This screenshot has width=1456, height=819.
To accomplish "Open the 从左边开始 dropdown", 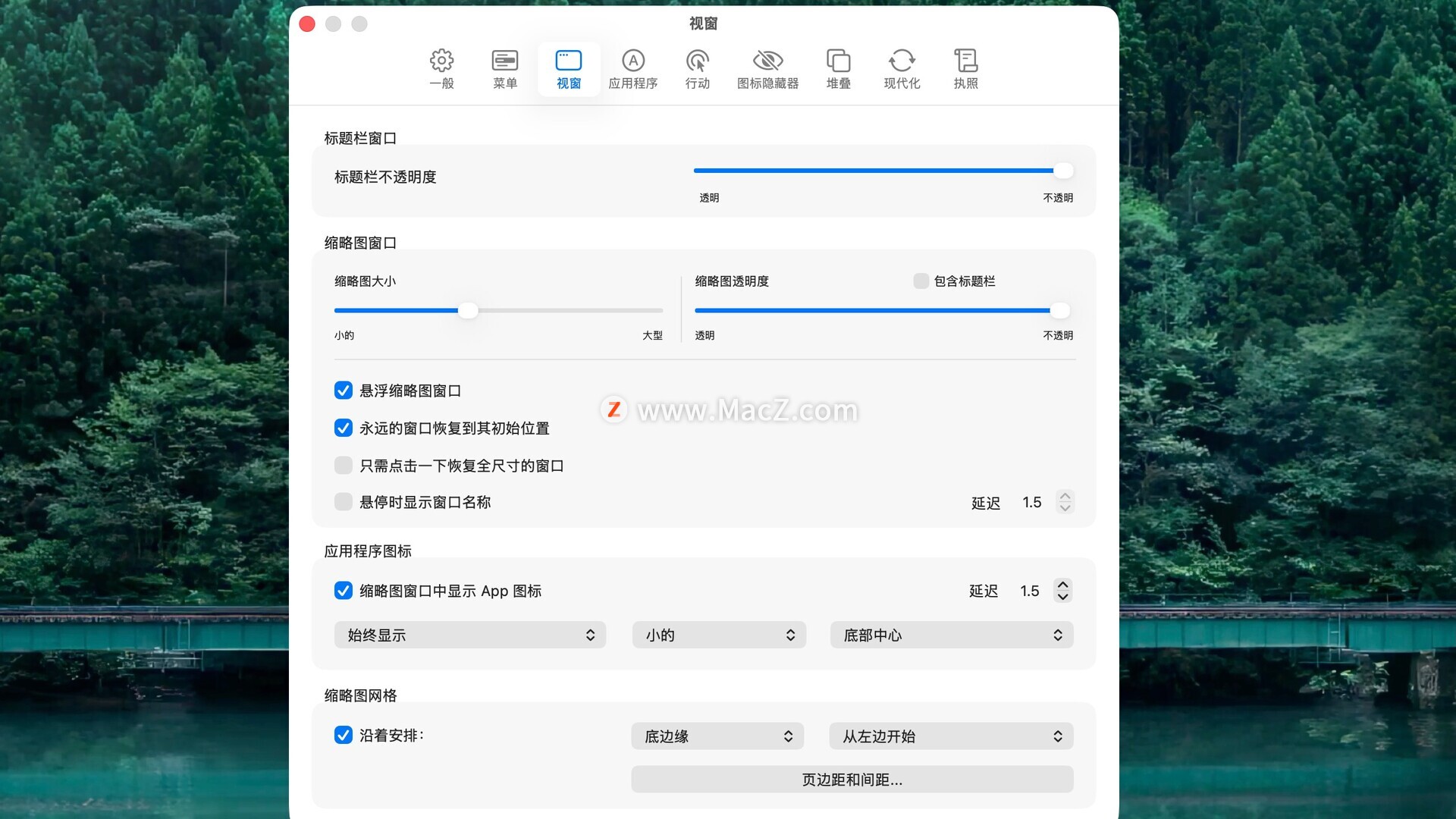I will pos(952,736).
